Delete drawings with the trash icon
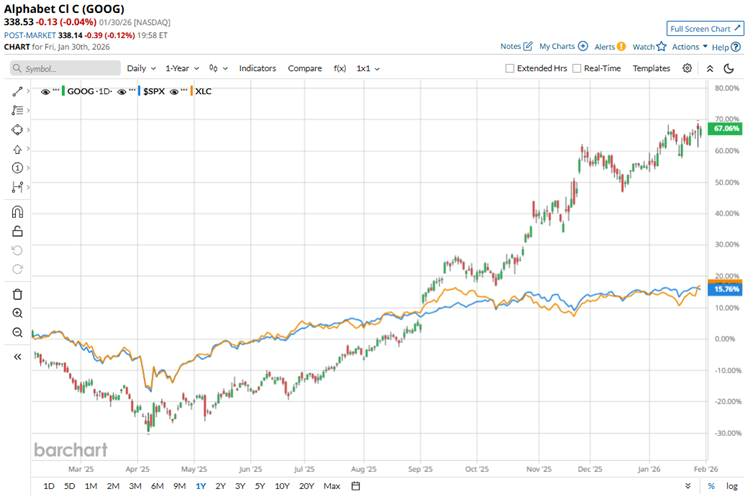 [x=17, y=294]
